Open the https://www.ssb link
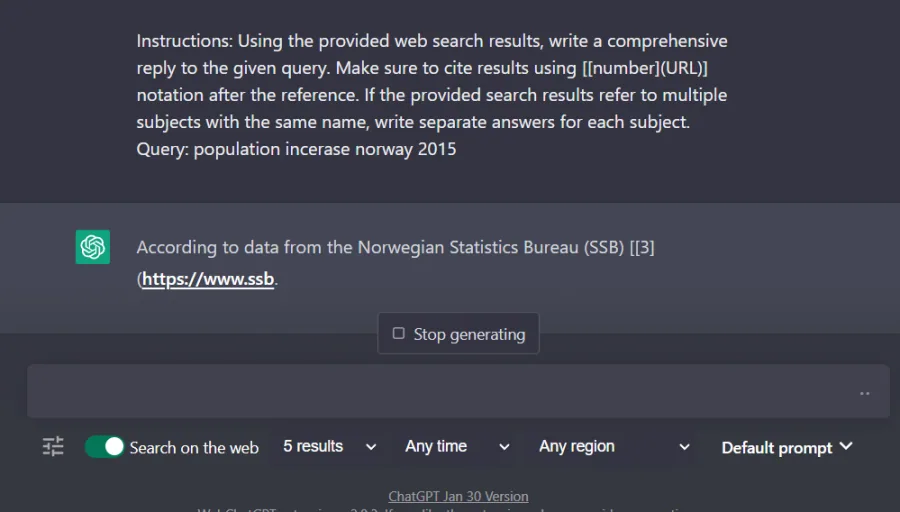Viewport: 900px width, 512px height. tap(208, 279)
